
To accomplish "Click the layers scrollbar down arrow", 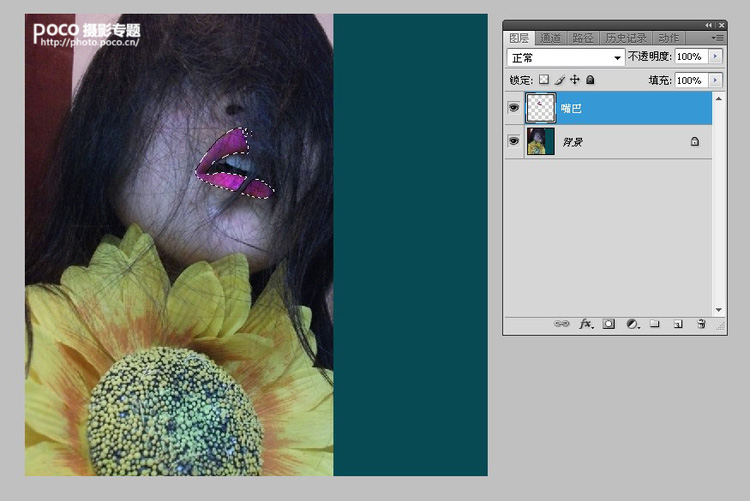I will [718, 310].
